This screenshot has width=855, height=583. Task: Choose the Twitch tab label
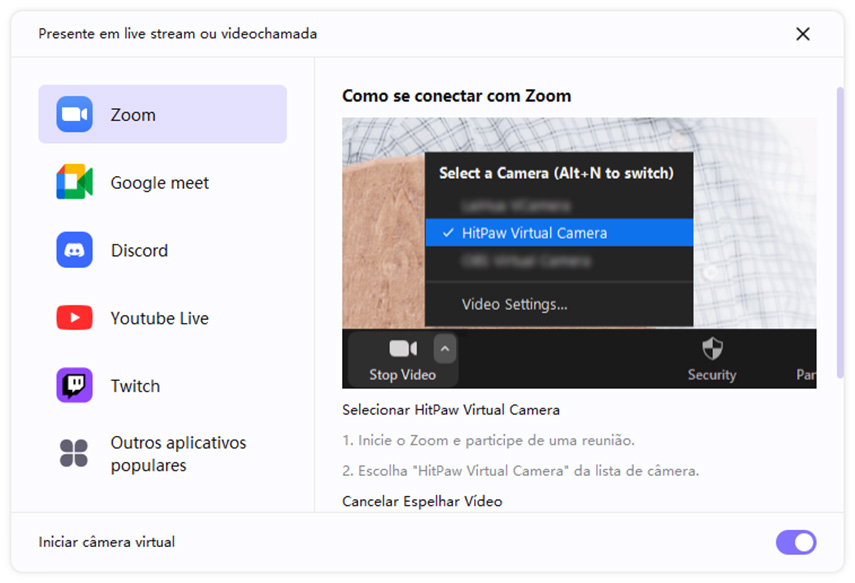coord(135,387)
